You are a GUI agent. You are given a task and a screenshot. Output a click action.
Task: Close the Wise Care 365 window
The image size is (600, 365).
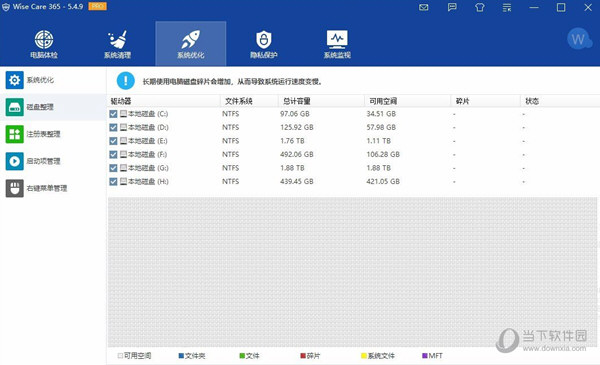click(588, 8)
